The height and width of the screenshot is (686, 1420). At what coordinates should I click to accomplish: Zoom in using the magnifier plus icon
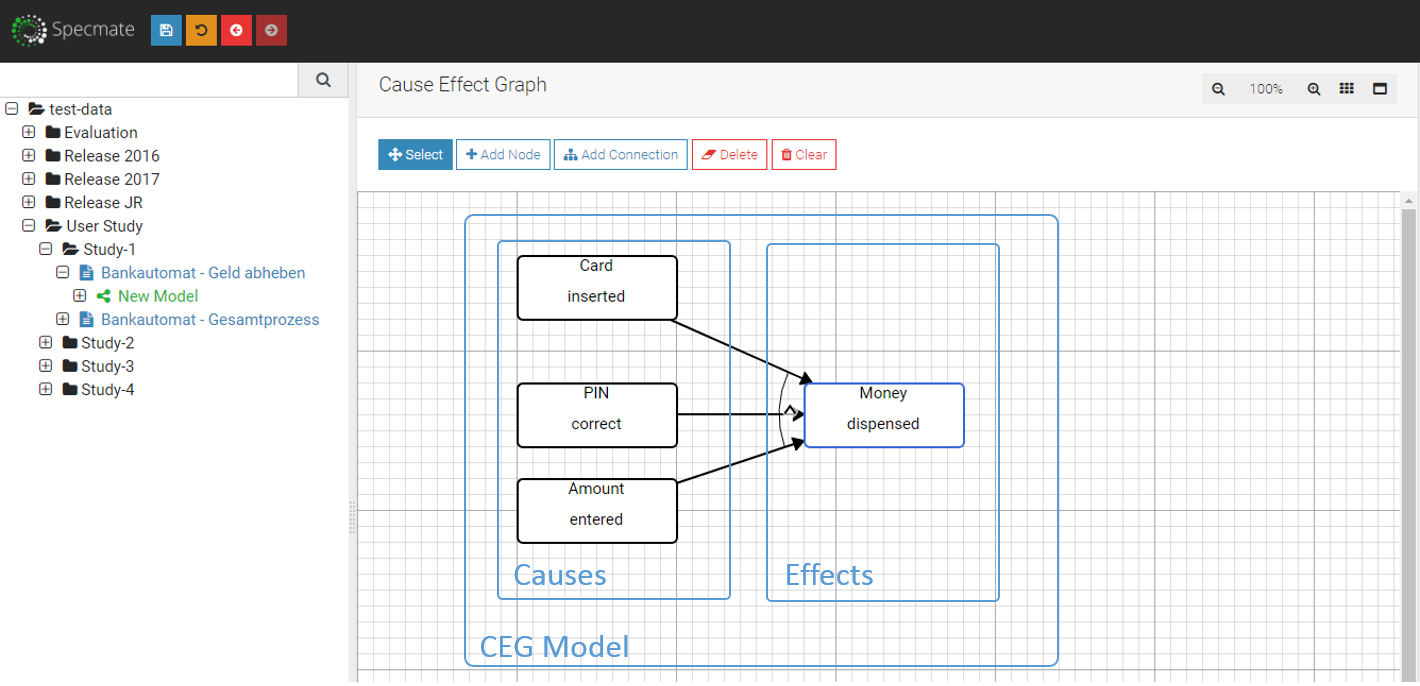click(x=1314, y=89)
